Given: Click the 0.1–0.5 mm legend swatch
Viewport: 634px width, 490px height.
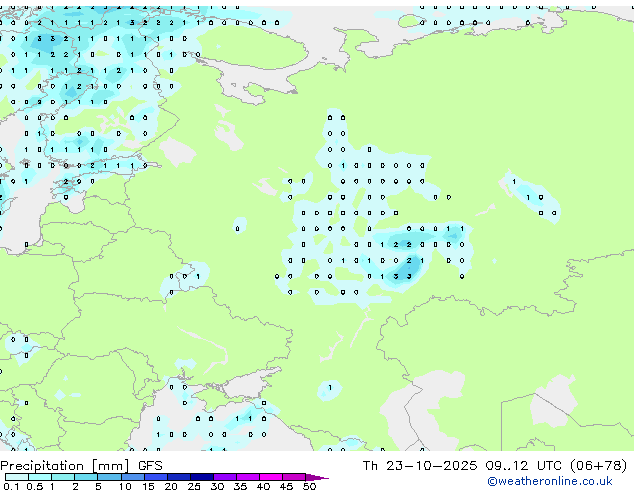Looking at the screenshot, I should [x=17, y=477].
